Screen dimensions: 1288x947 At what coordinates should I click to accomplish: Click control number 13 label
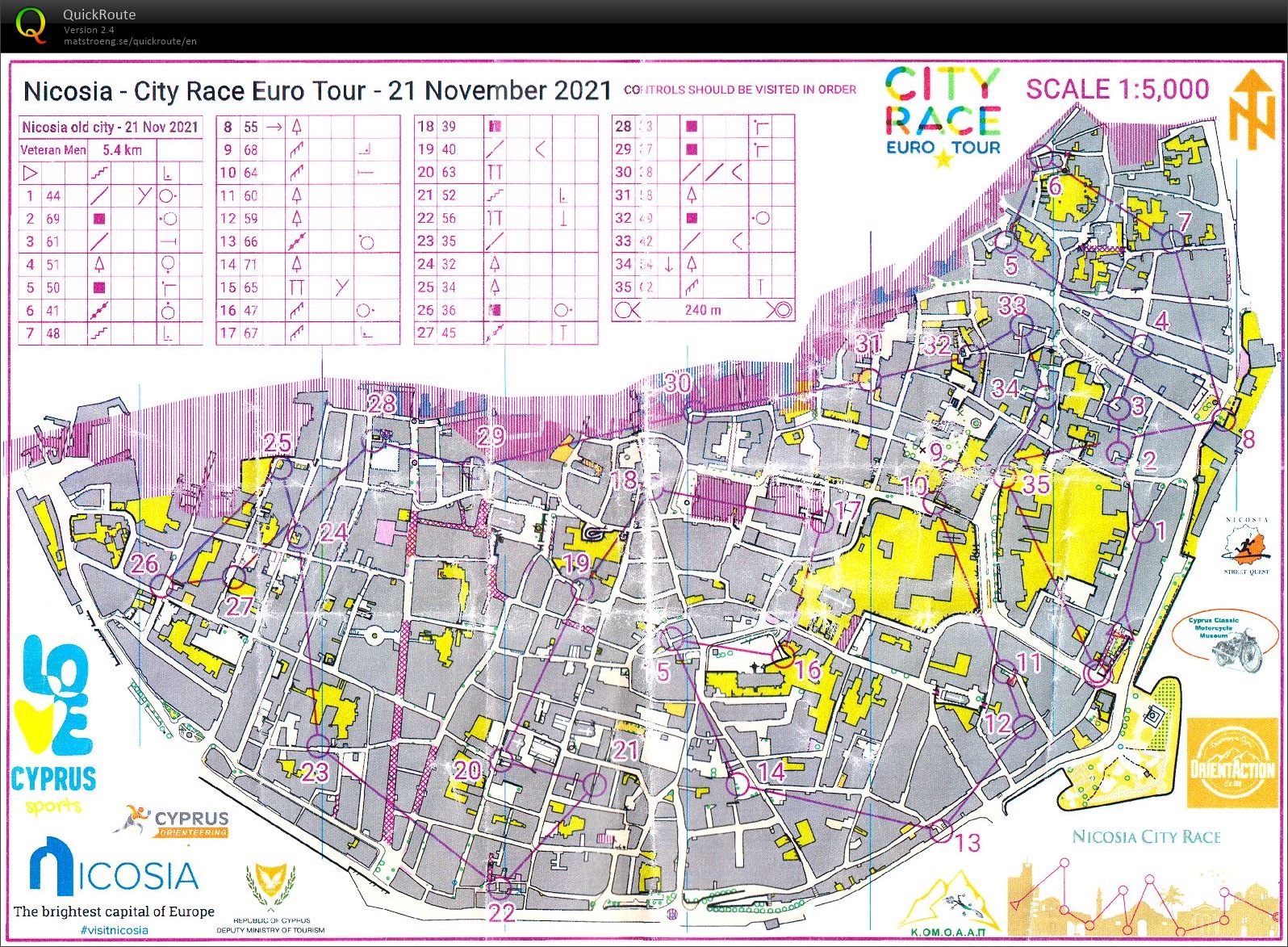[968, 844]
